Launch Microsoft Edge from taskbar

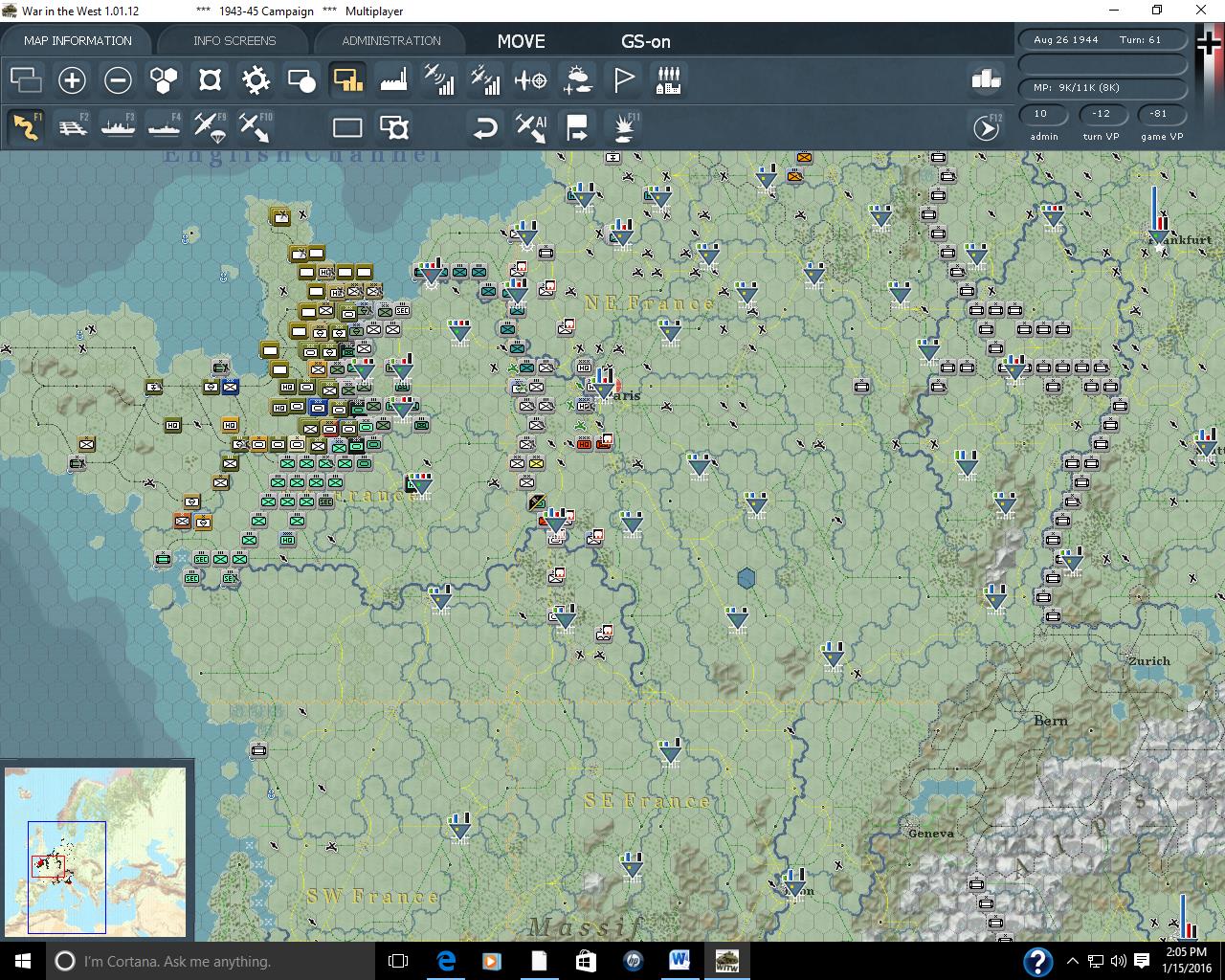[x=446, y=961]
